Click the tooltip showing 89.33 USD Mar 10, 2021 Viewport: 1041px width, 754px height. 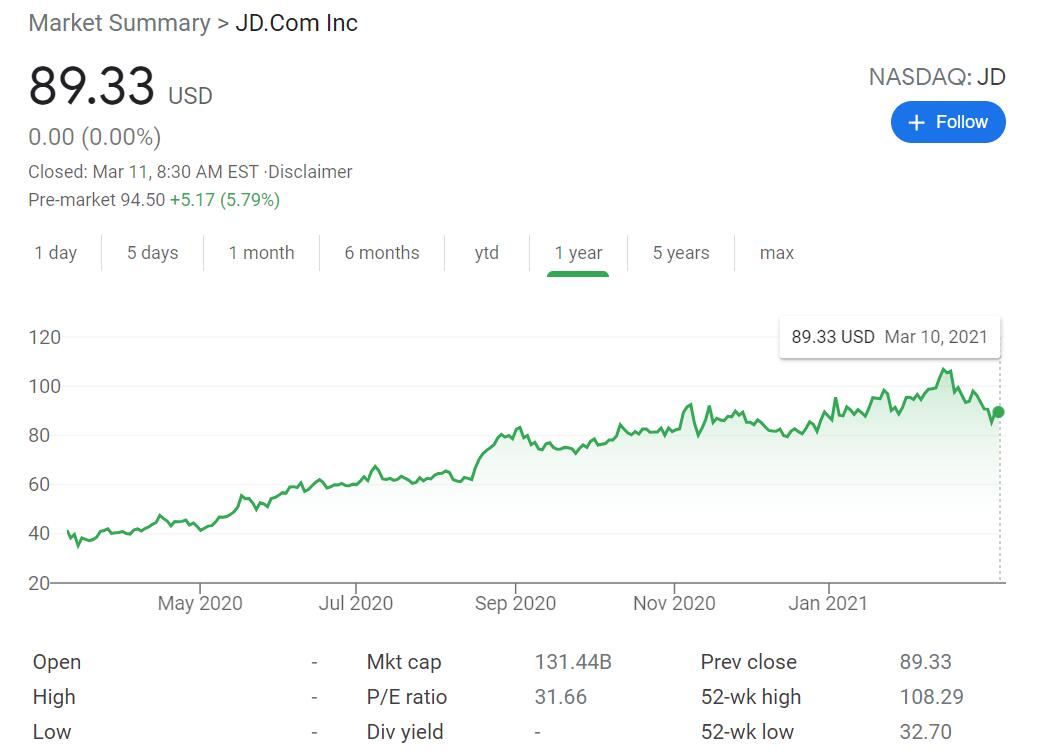point(889,337)
